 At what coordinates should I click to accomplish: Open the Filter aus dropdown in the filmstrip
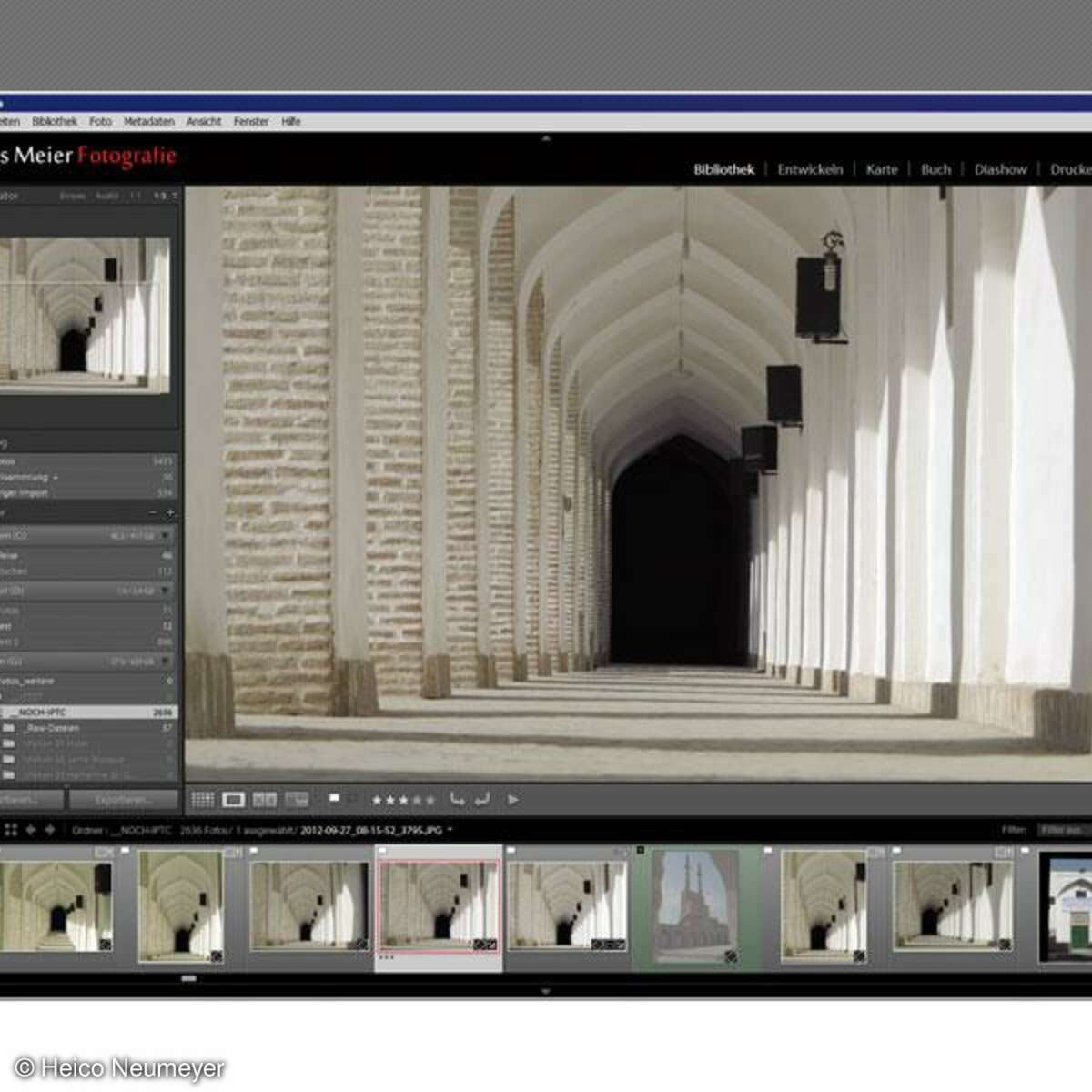click(x=1061, y=829)
